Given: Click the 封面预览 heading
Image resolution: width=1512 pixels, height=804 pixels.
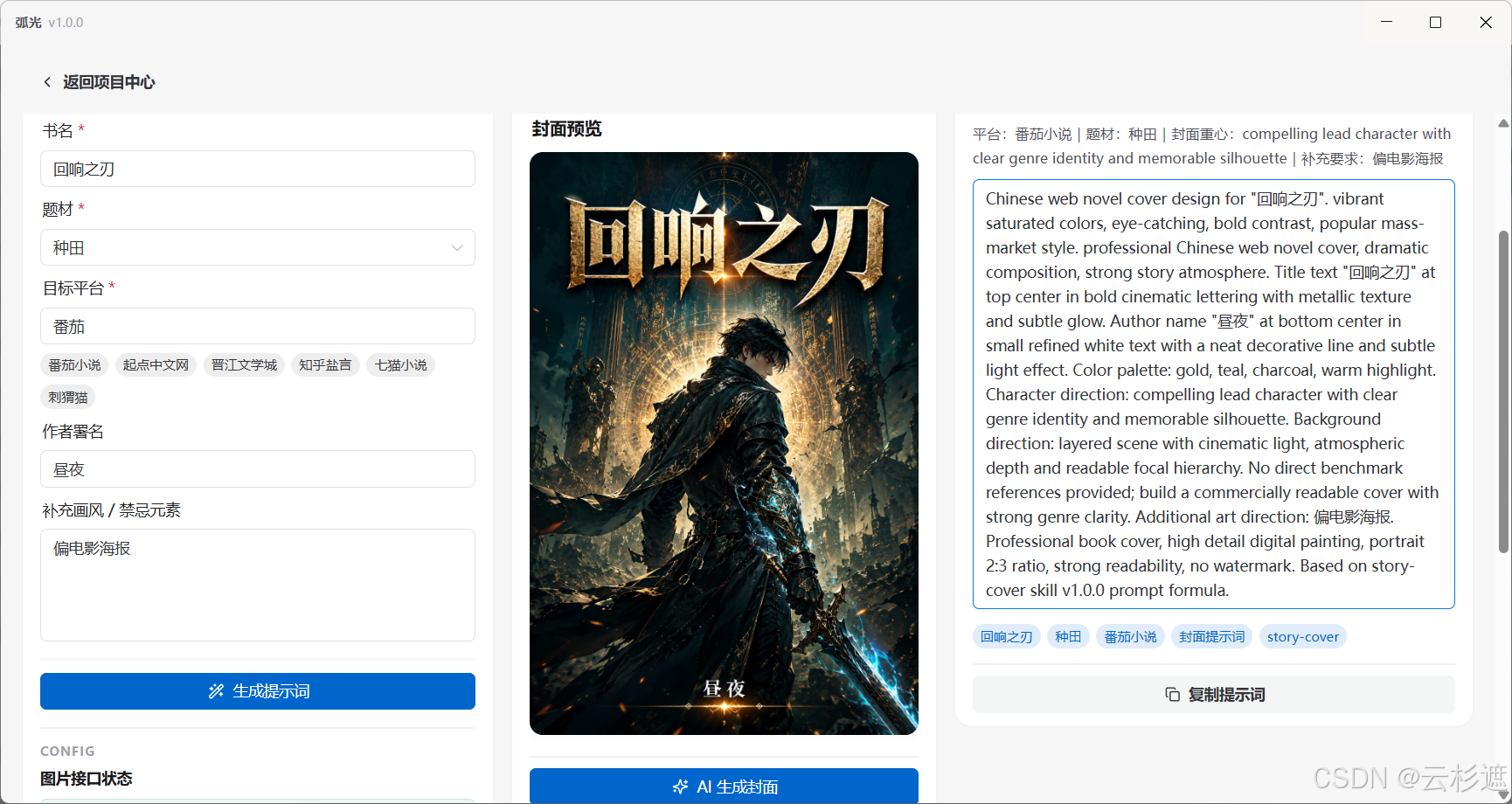Looking at the screenshot, I should coord(566,129).
